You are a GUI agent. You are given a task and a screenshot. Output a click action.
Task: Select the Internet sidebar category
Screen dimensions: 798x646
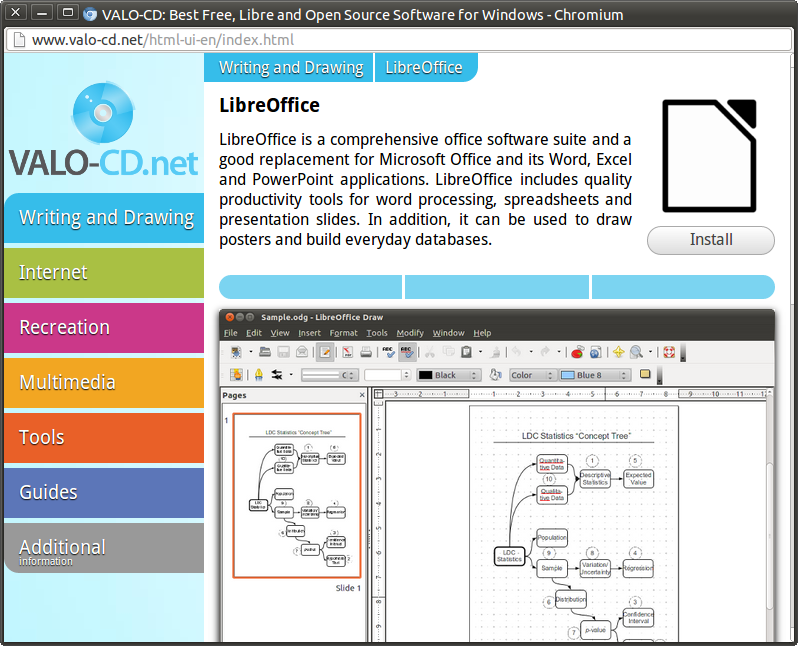coord(104,273)
